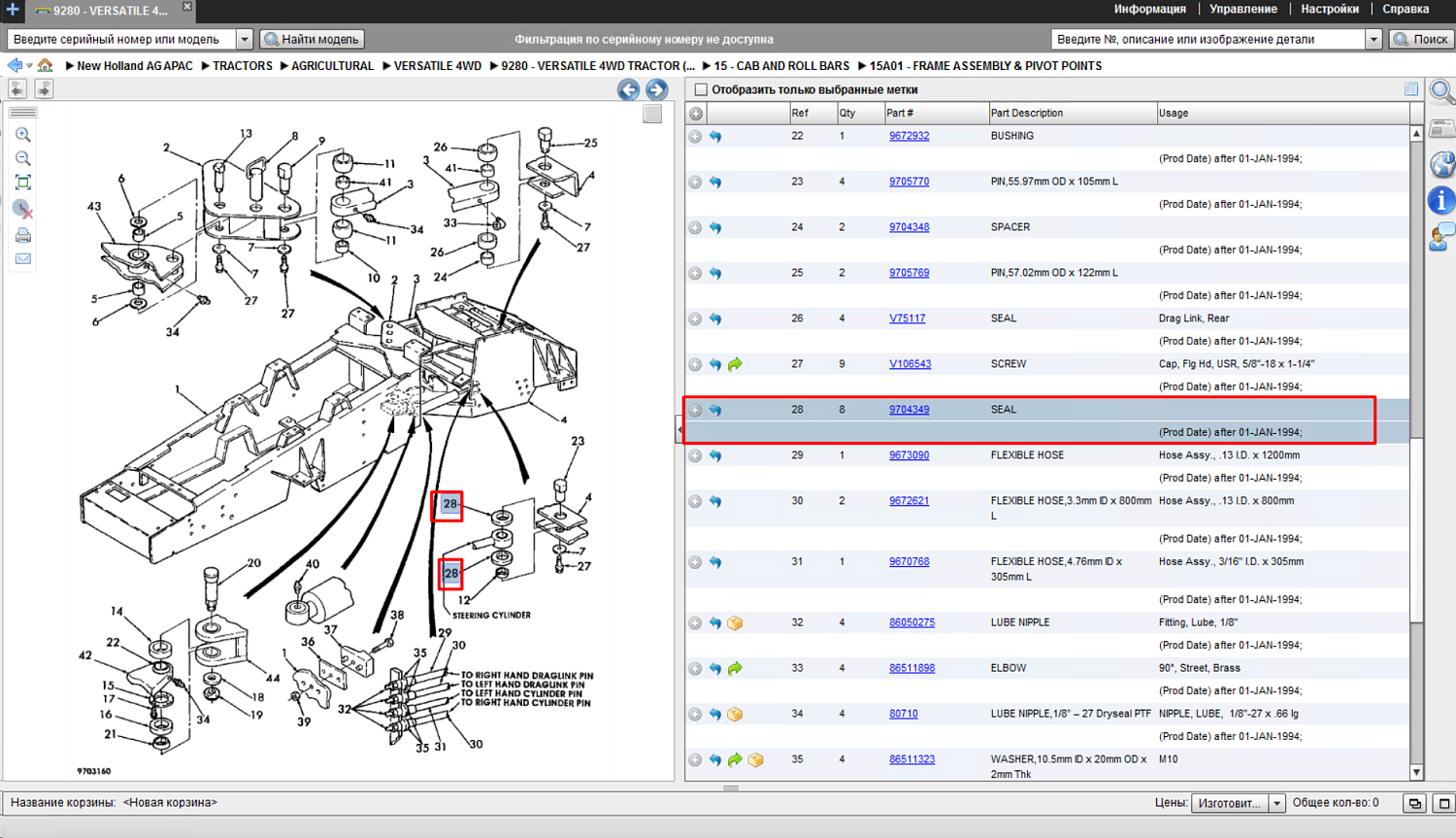Go to TRACTORS in the breadcrumb
The image size is (1456, 838).
tap(243, 66)
